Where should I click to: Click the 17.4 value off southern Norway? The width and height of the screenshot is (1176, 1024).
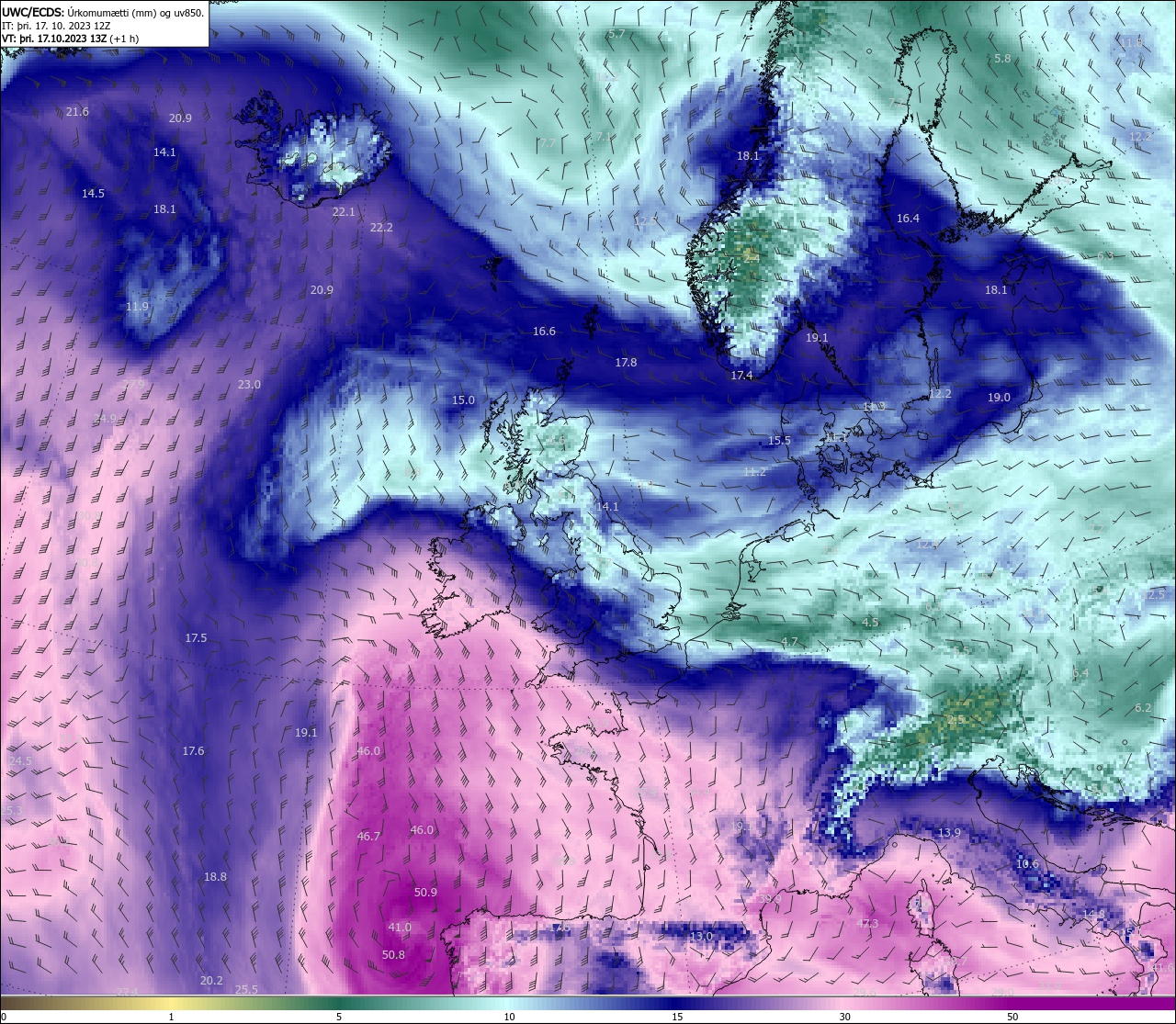pyautogui.click(x=741, y=376)
